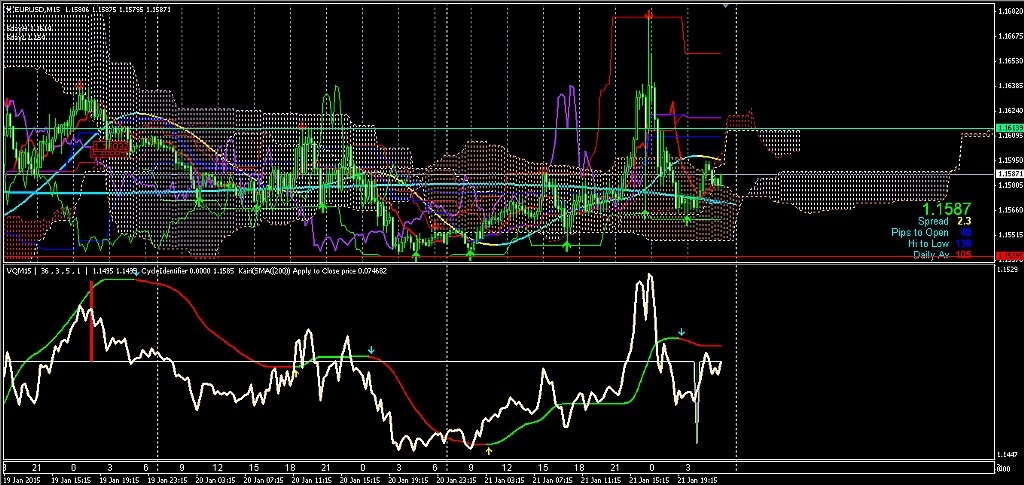Click the small icon before EURUSD,M15 title
Viewport: 1024px width, 485px height.
click(x=7, y=8)
